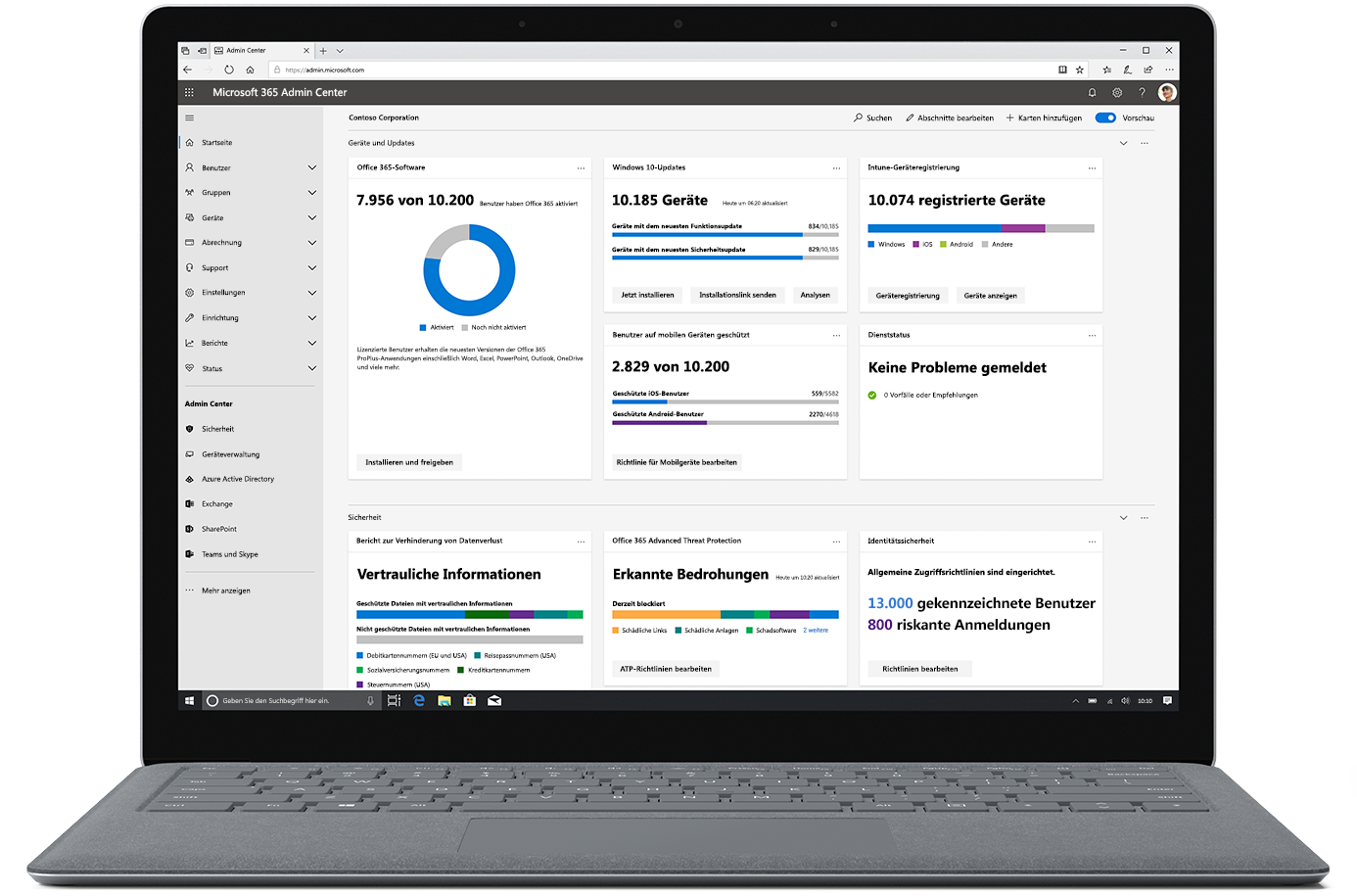
Task: Click ATP-Richtlinien bearbeiten button
Action: pos(666,669)
